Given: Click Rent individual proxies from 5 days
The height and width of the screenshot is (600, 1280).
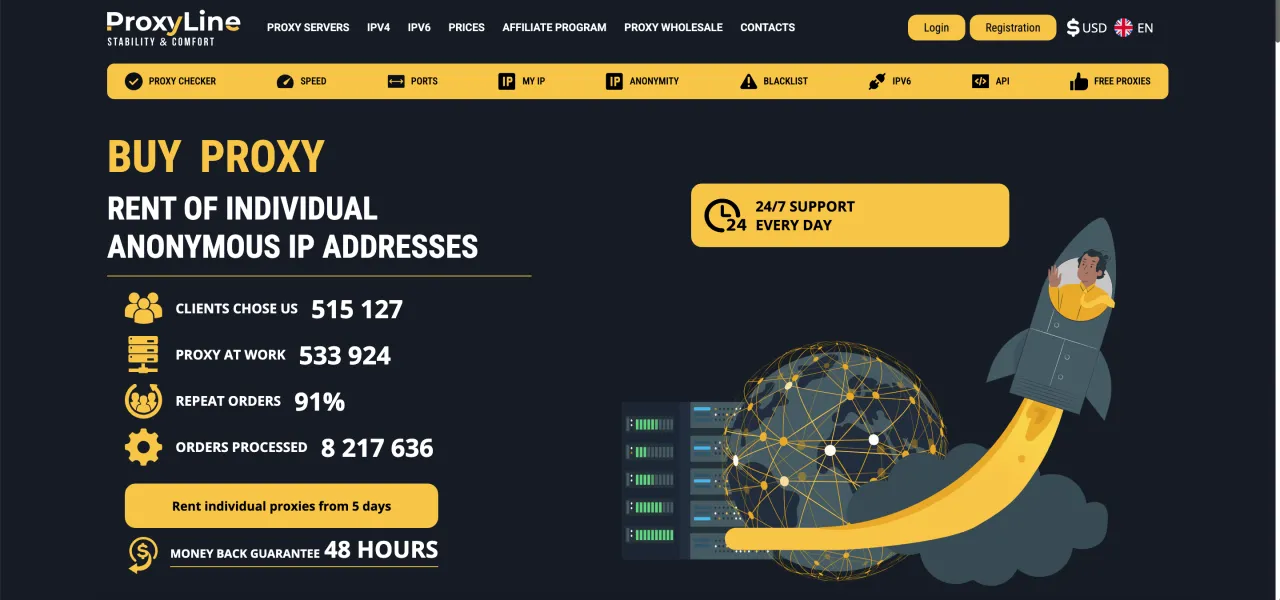Looking at the screenshot, I should [x=281, y=506].
